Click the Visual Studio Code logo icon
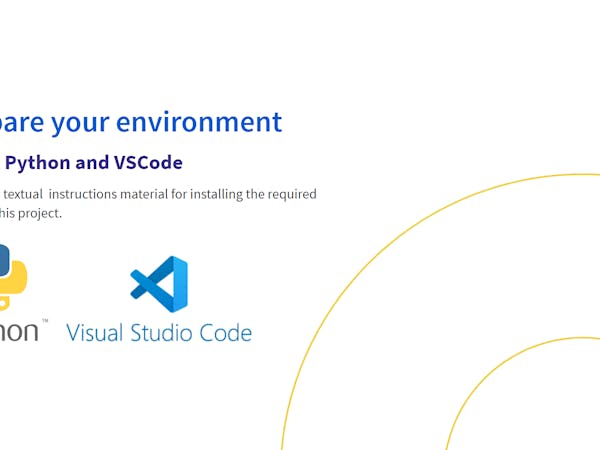 159,284
